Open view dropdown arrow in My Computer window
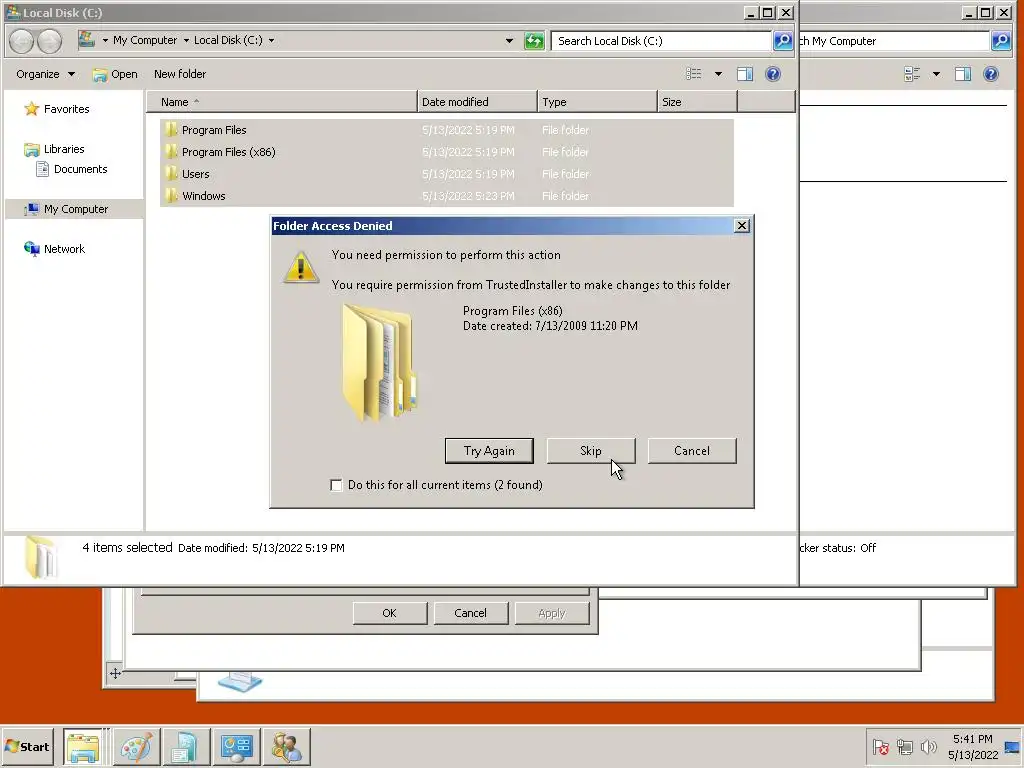 coord(936,74)
